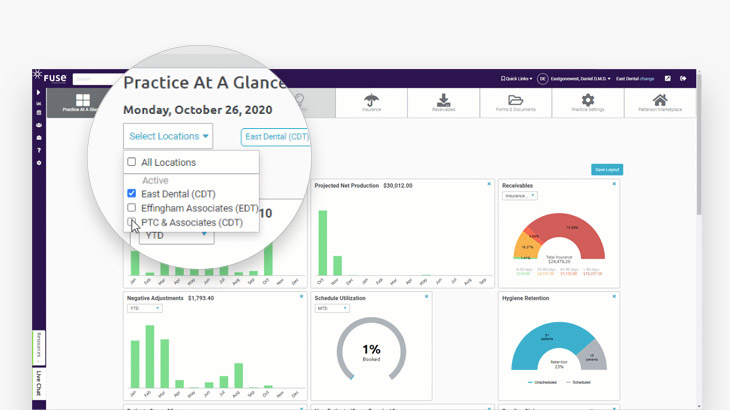Viewport: 730px width, 410px height.
Task: Select the Practice Settings tile label
Action: 588,110
